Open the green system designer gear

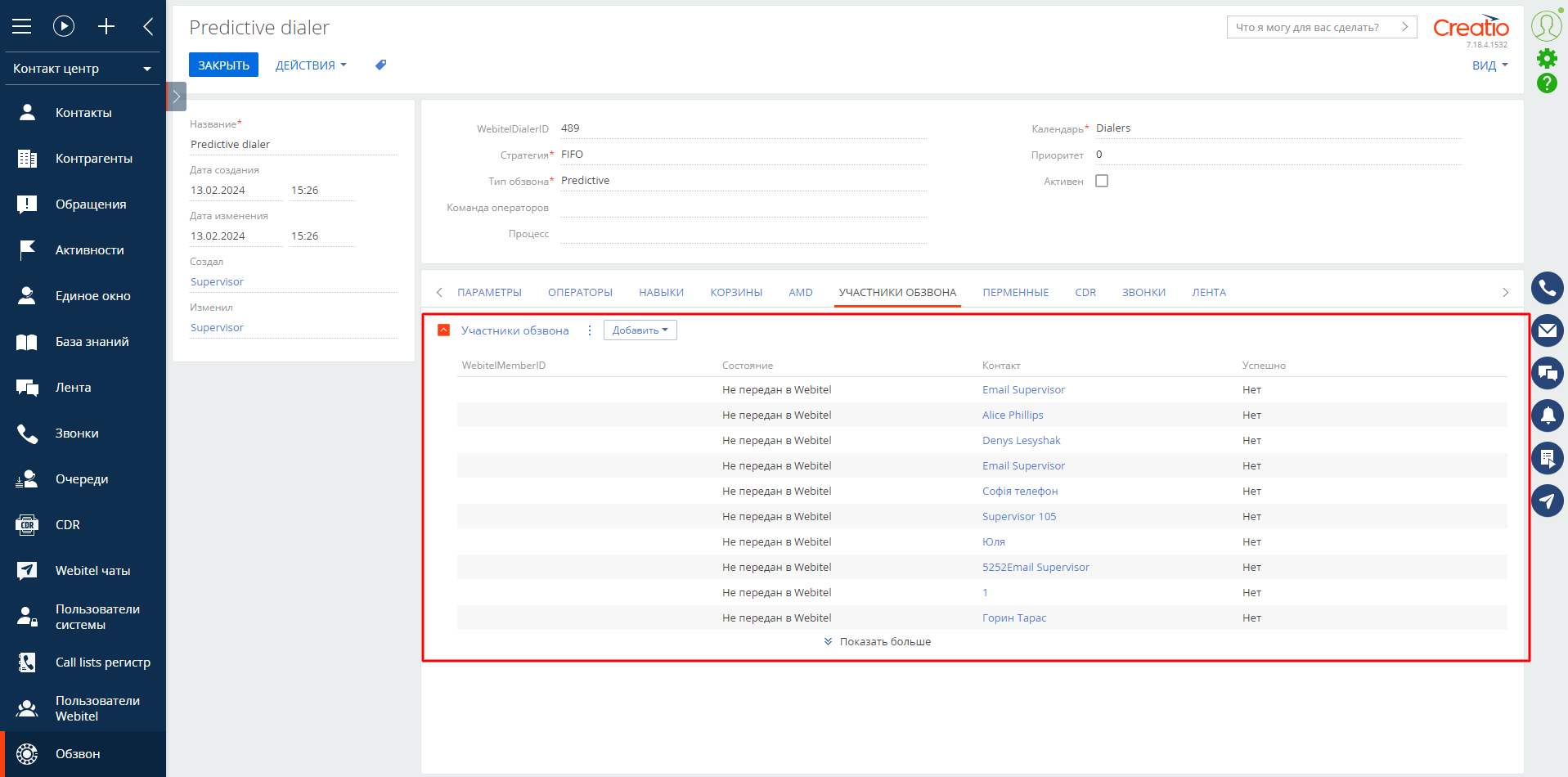[x=1547, y=58]
